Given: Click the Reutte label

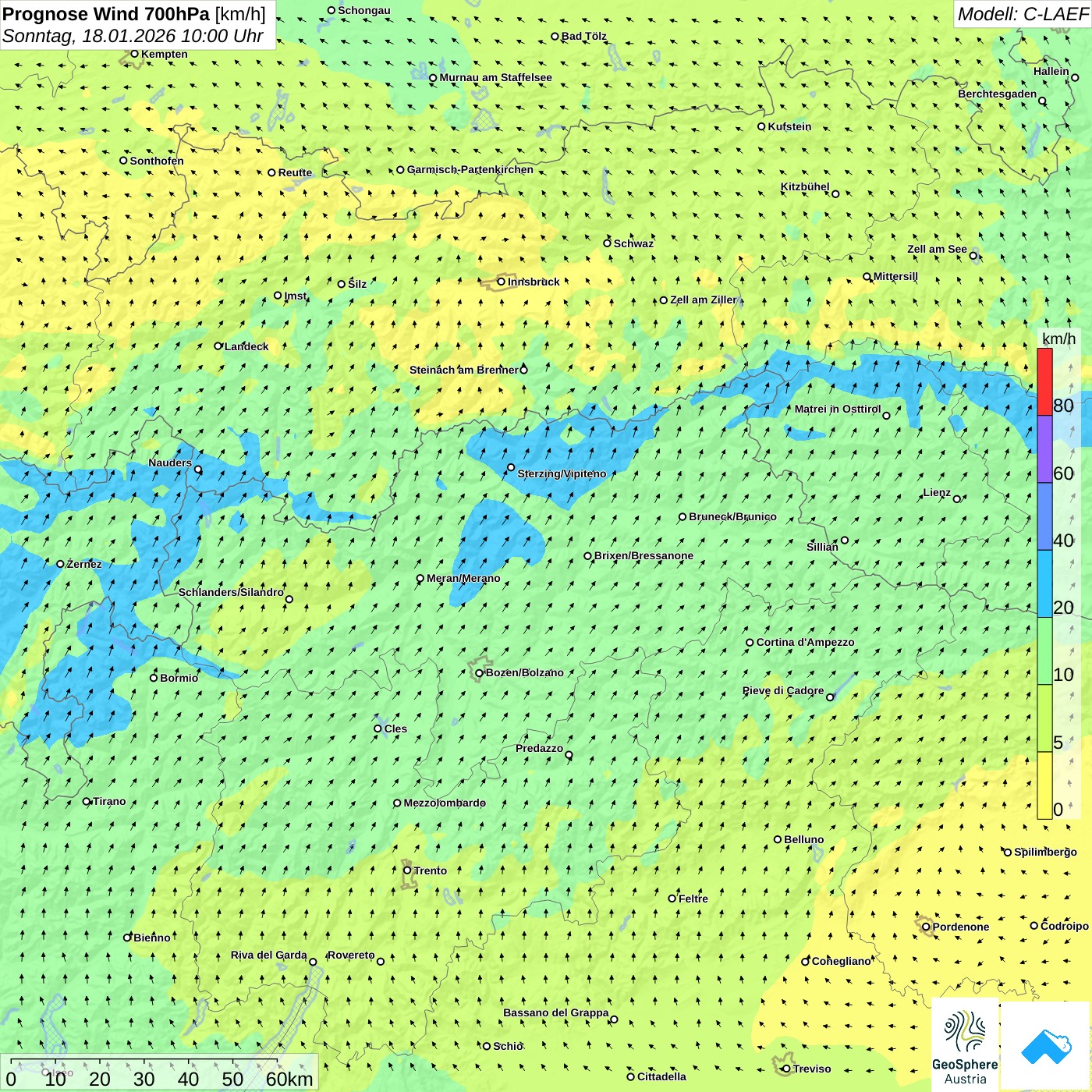Looking at the screenshot, I should [x=295, y=172].
